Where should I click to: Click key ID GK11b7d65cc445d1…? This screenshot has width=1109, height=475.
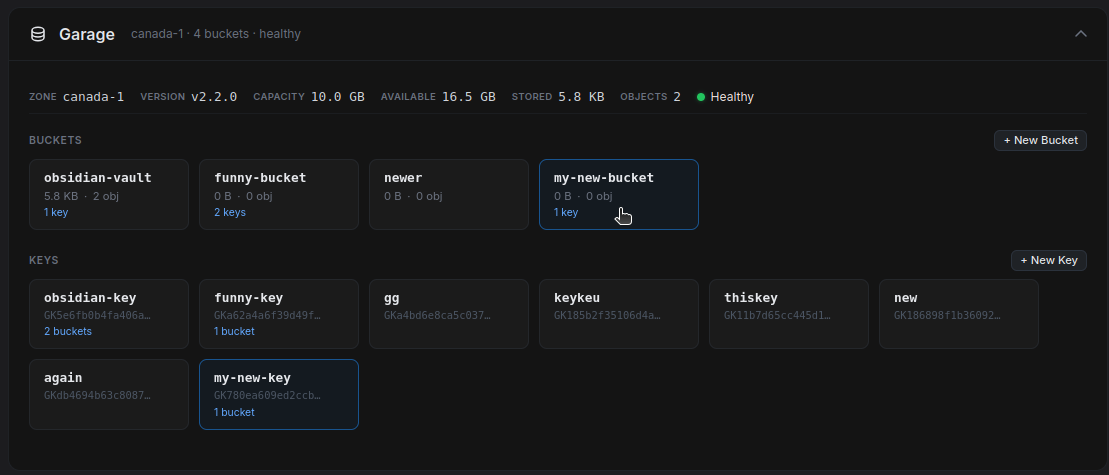777,315
